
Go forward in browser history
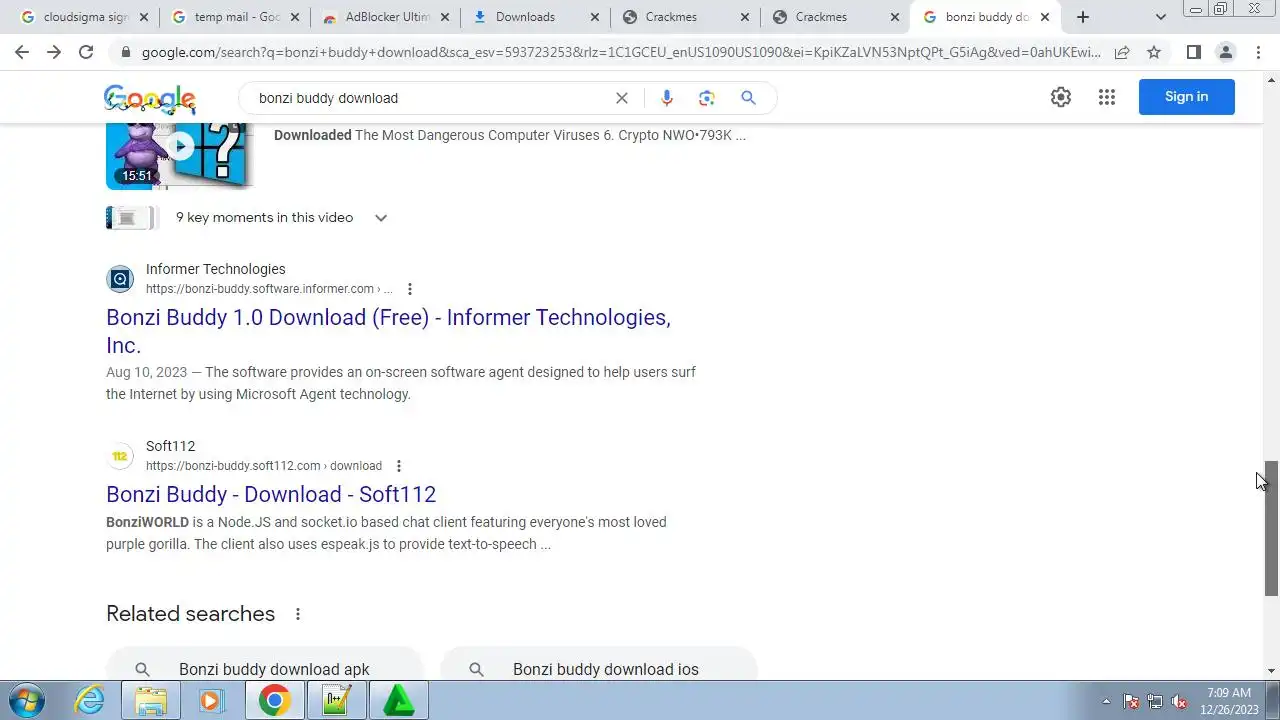[54, 52]
